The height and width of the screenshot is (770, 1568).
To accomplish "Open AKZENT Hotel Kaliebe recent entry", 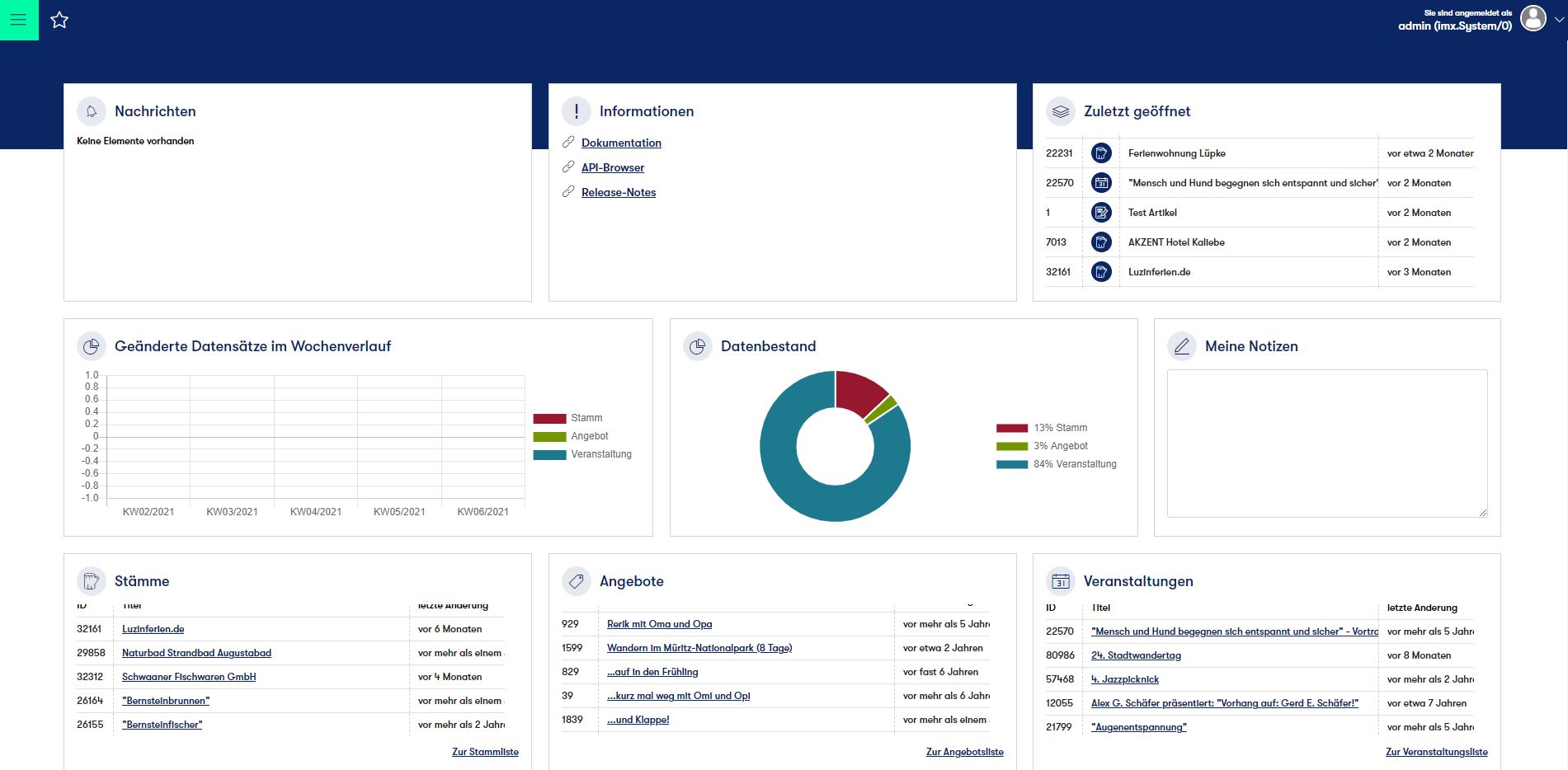I will (1176, 242).
